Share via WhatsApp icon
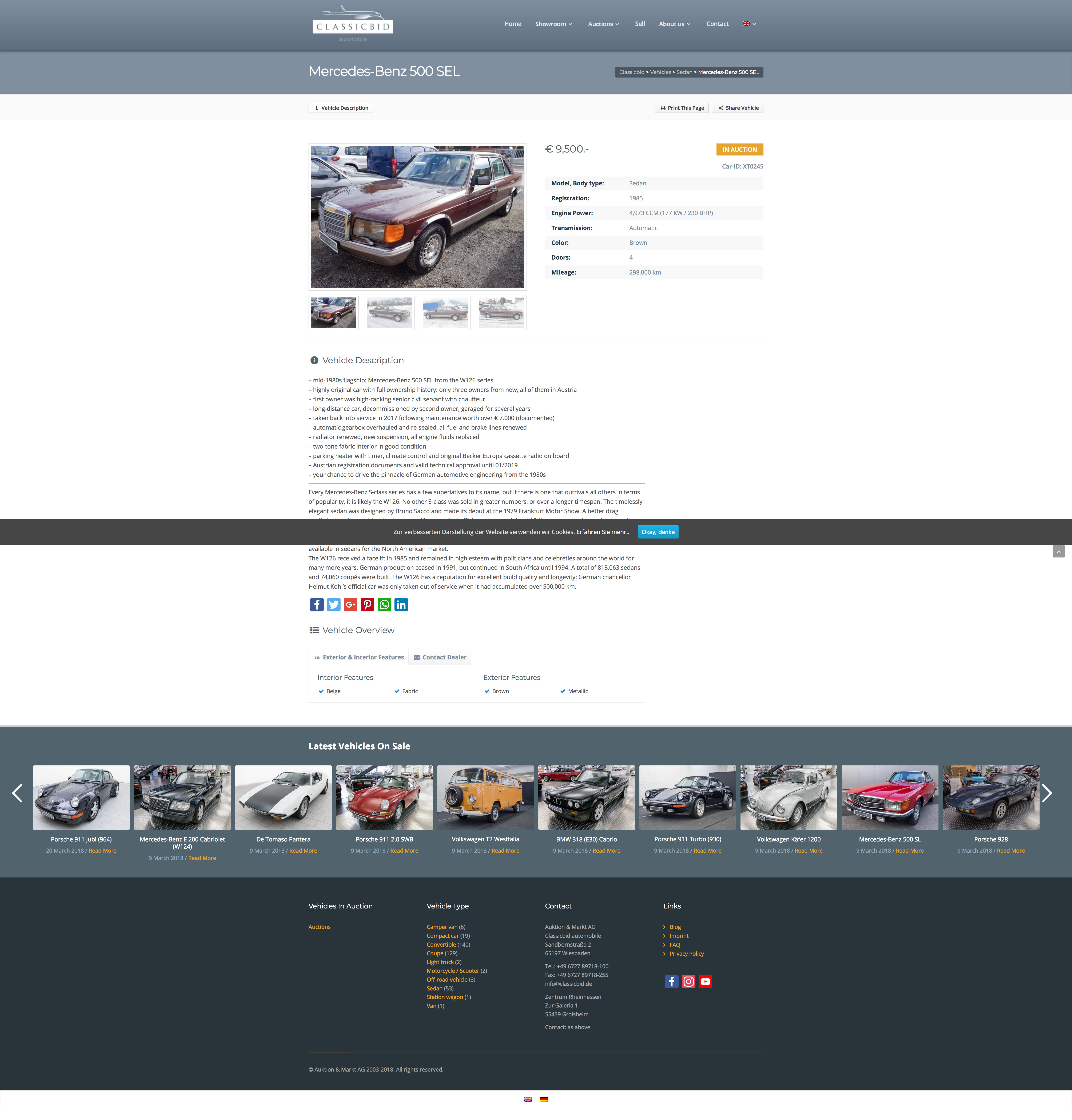The height and width of the screenshot is (1120, 1072). click(x=384, y=605)
